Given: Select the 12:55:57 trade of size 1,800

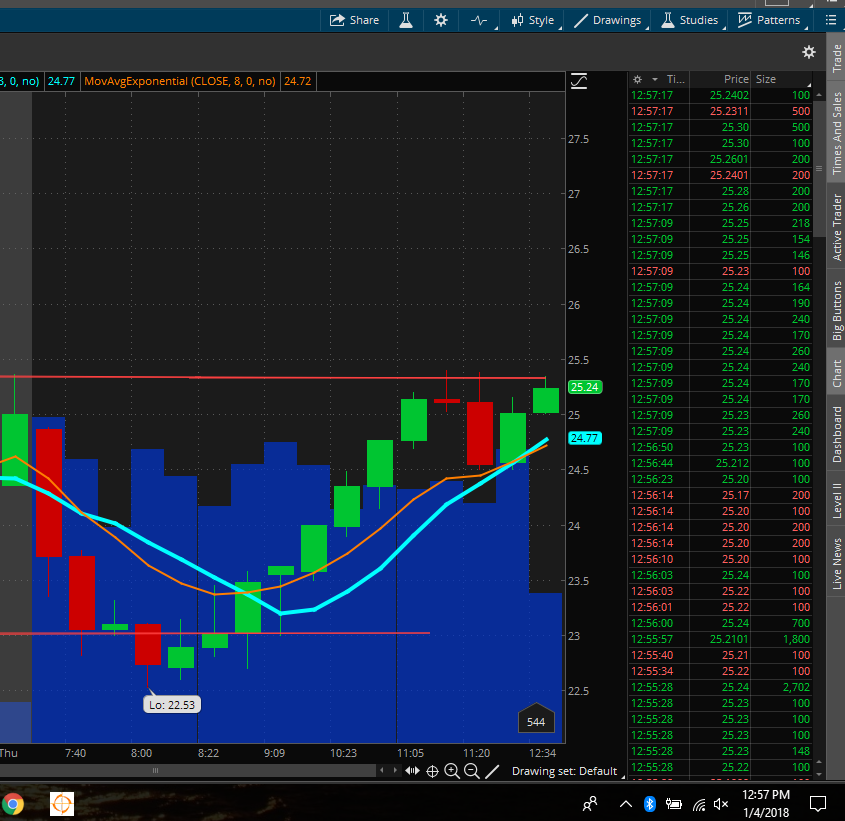Looking at the screenshot, I should coord(721,639).
